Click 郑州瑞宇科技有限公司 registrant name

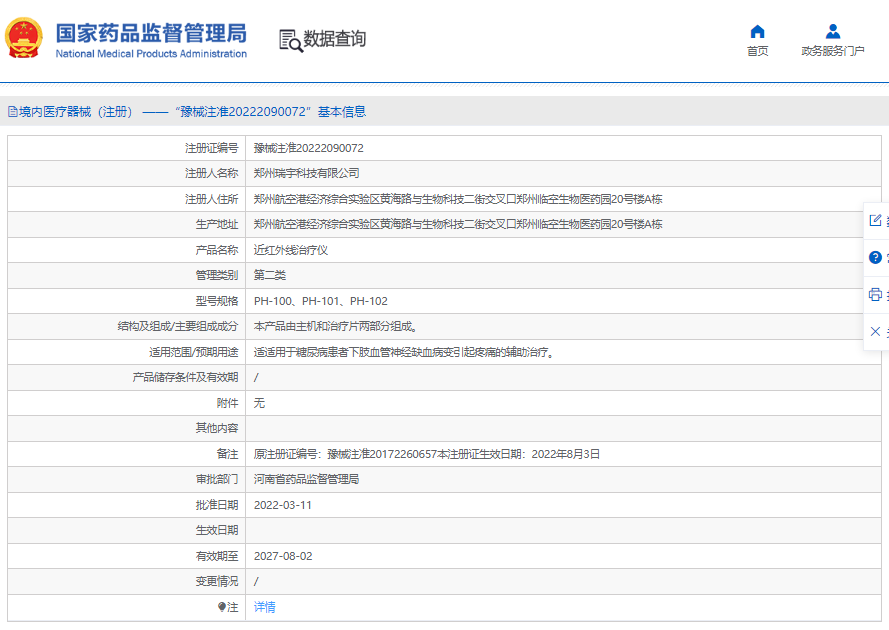(x=306, y=174)
